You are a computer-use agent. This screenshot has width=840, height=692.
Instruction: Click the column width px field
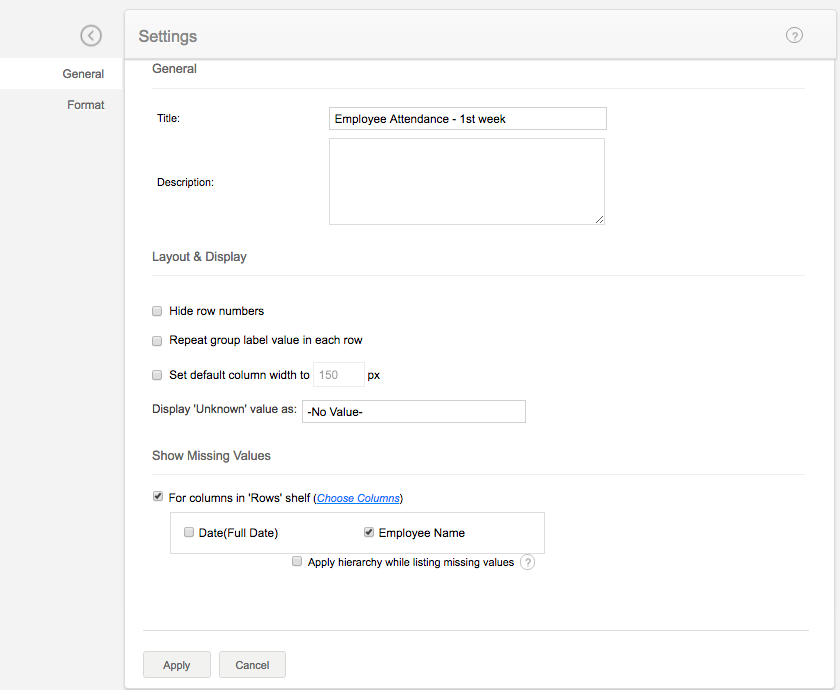[339, 376]
